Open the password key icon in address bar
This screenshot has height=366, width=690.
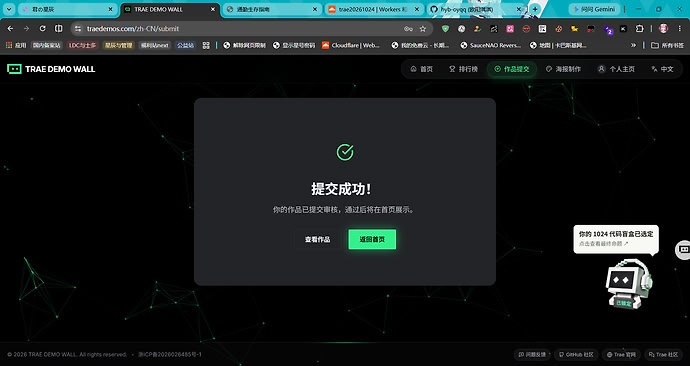click(408, 29)
